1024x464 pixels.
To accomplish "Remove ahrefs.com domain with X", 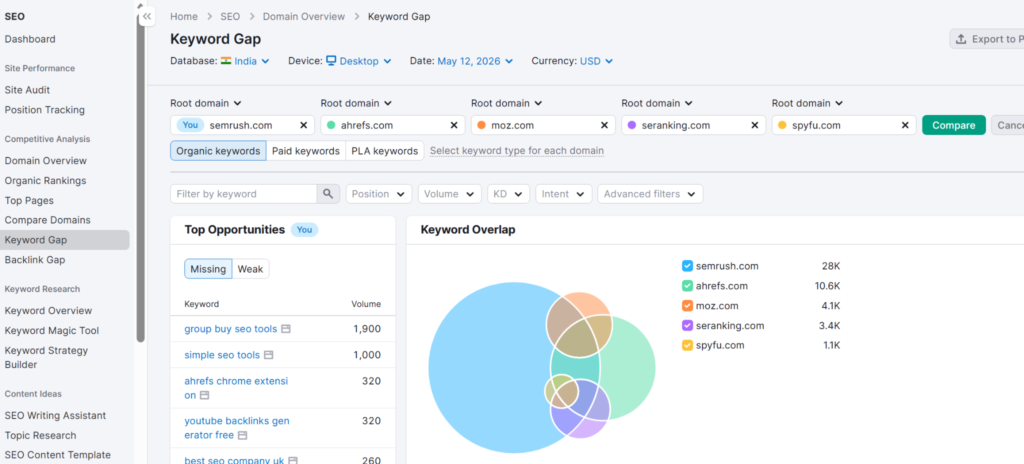I will (454, 125).
